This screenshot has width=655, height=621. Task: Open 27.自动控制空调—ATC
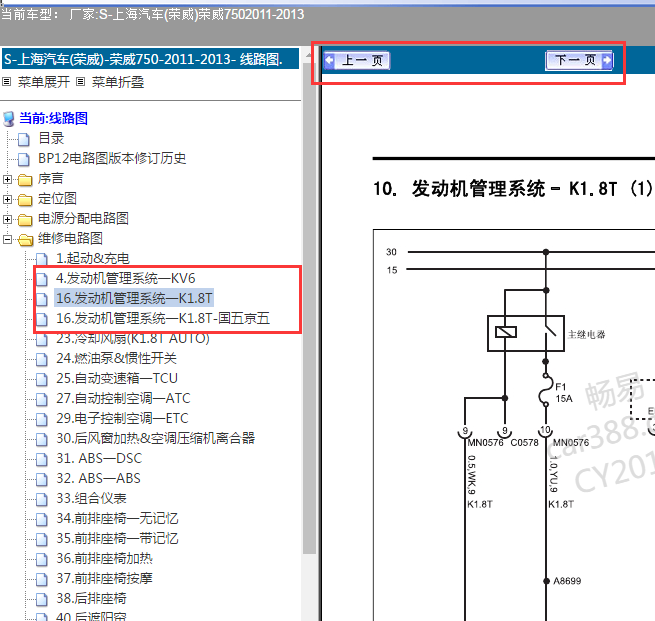(x=123, y=398)
